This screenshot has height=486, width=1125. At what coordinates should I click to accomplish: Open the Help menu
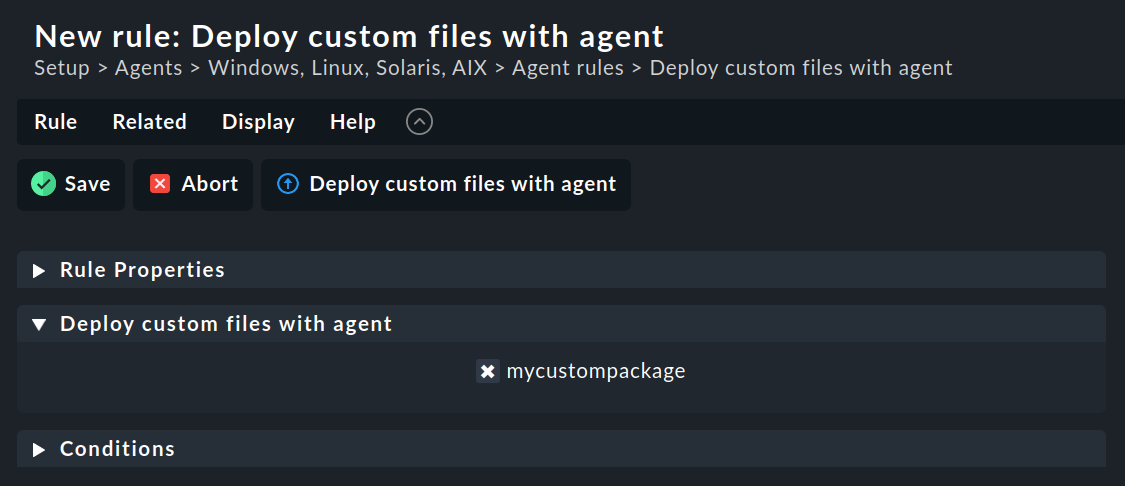pyautogui.click(x=352, y=122)
